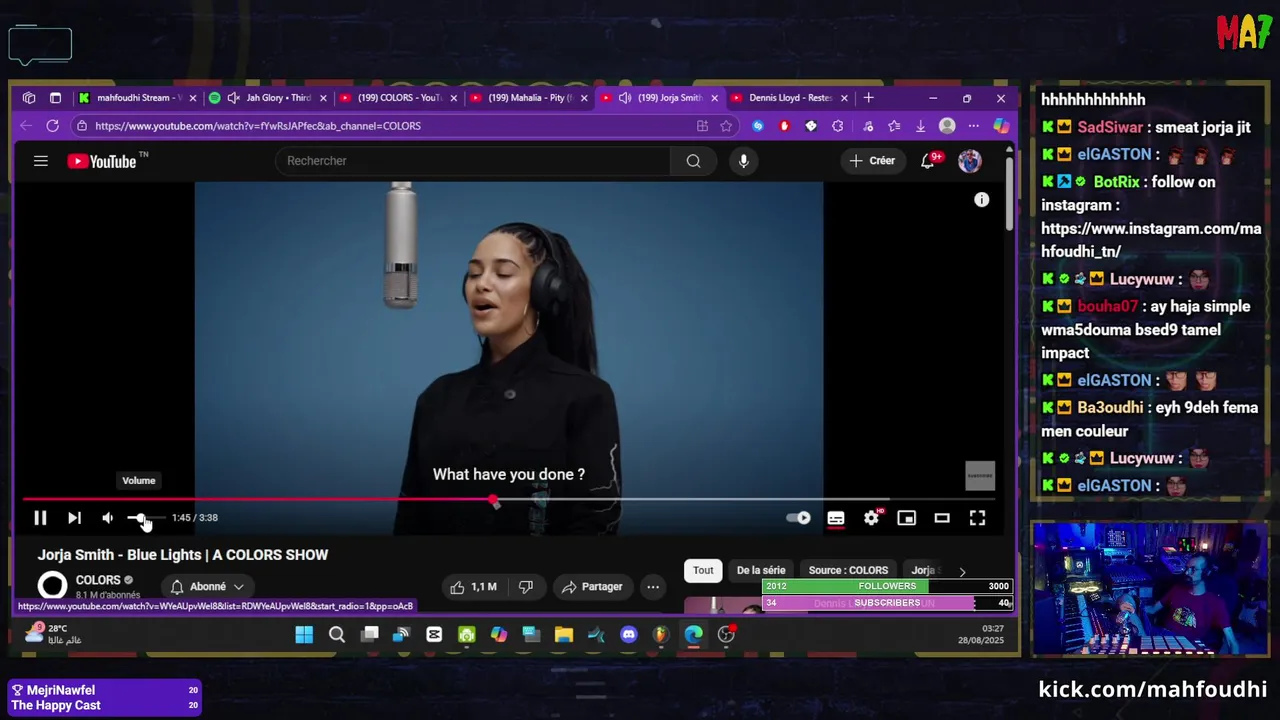Screen dimensions: 1280x720
Task: Open a new browser tab
Action: coord(869,98)
